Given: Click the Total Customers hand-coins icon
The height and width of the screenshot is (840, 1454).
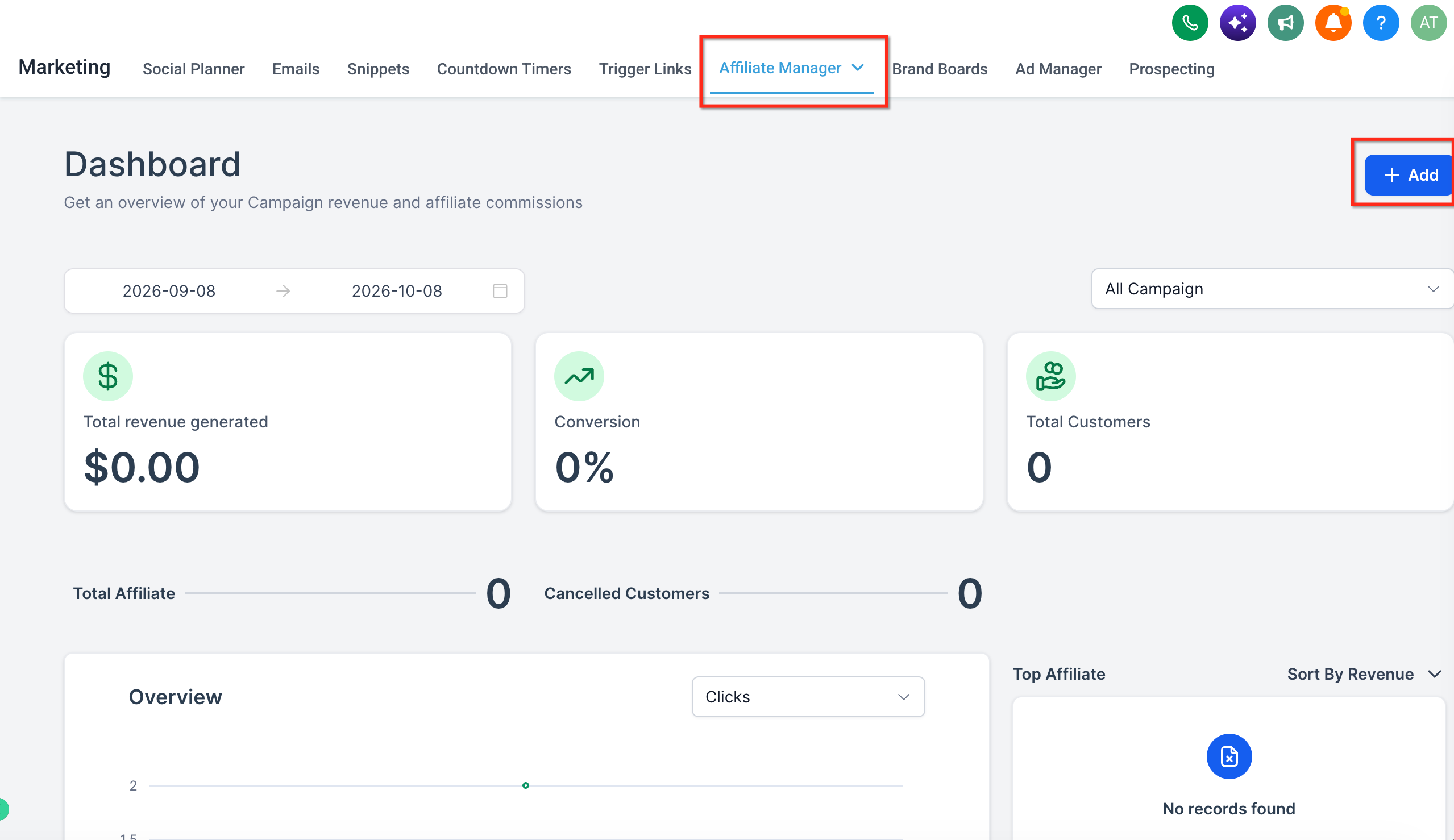Looking at the screenshot, I should click(1050, 376).
